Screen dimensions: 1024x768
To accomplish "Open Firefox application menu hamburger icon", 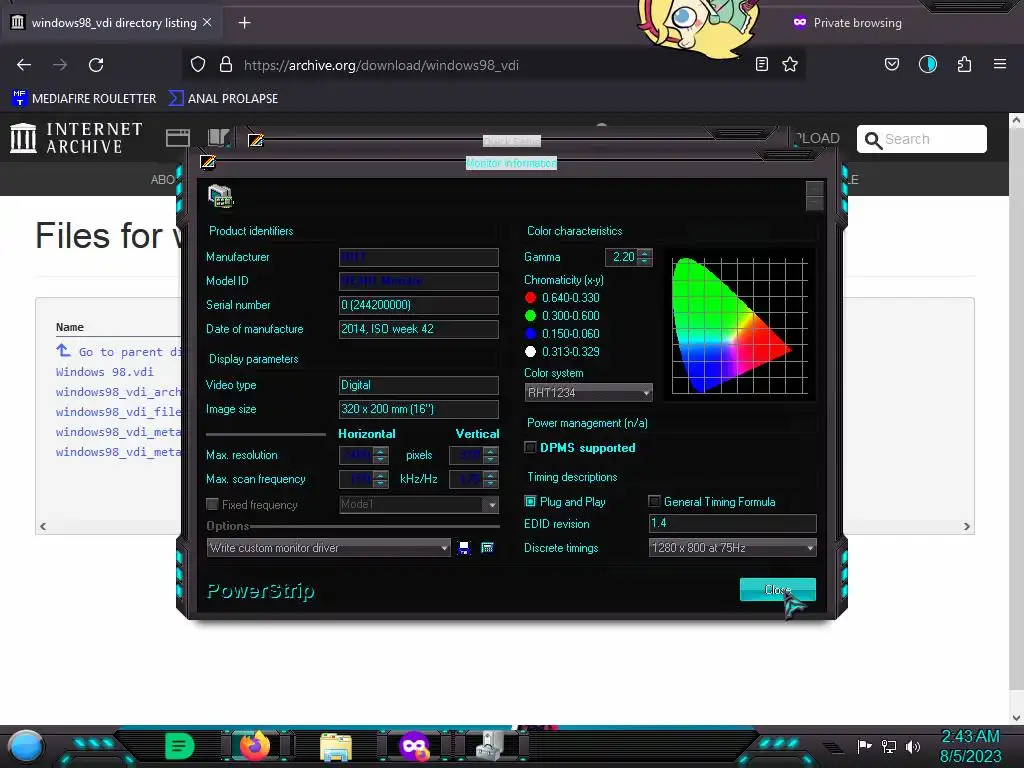I will pos(1000,64).
